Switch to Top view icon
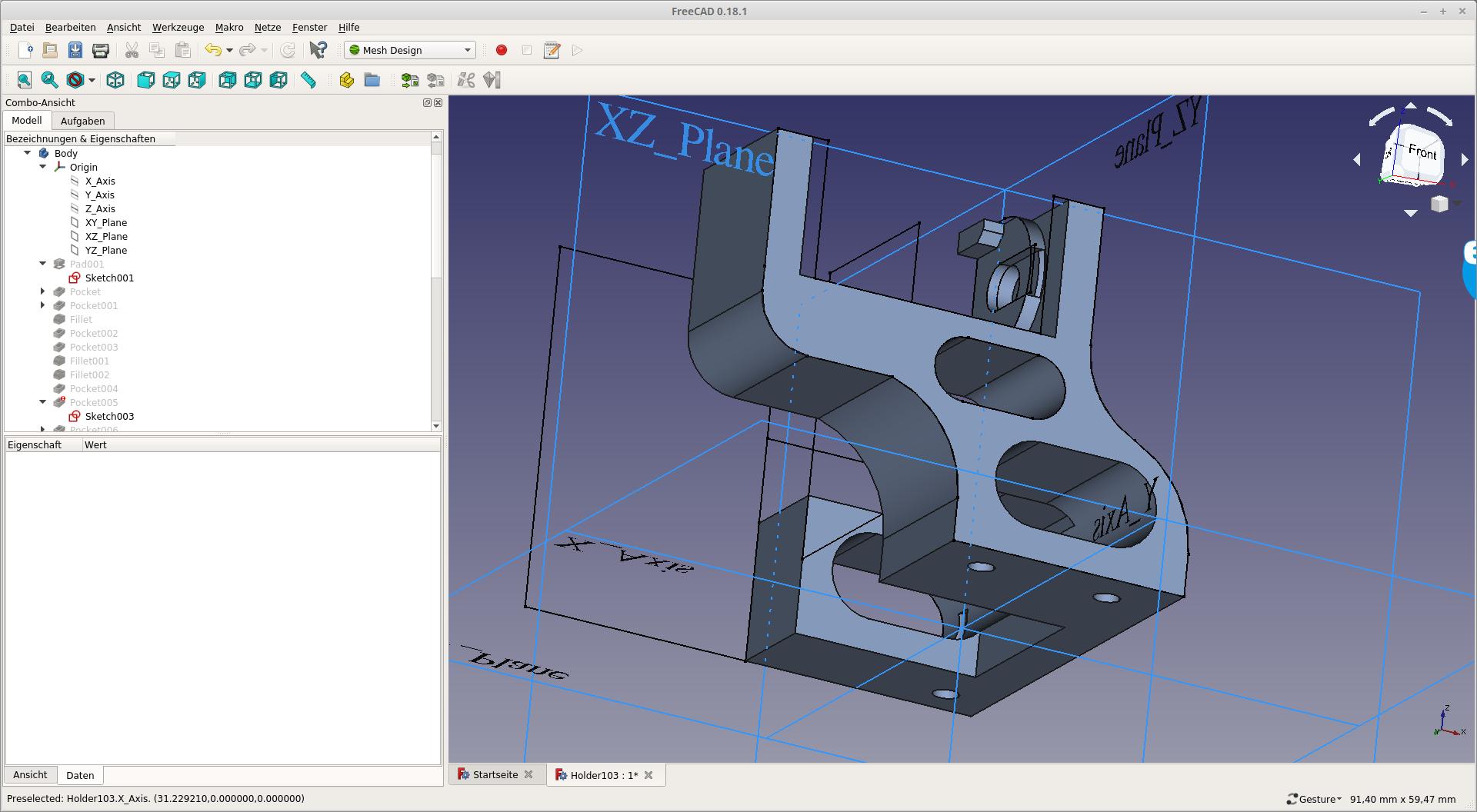The image size is (1477, 812). (172, 80)
